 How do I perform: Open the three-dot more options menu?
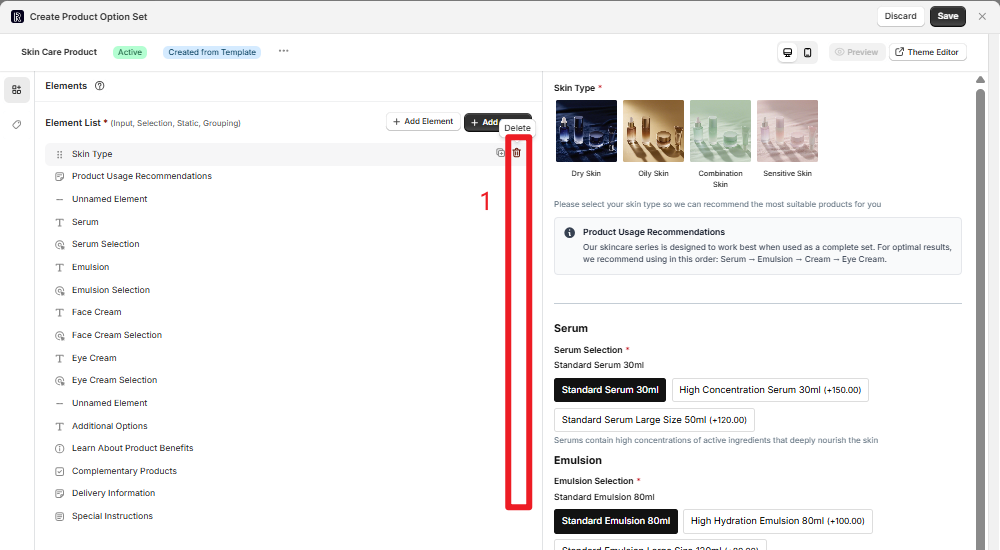(x=283, y=51)
